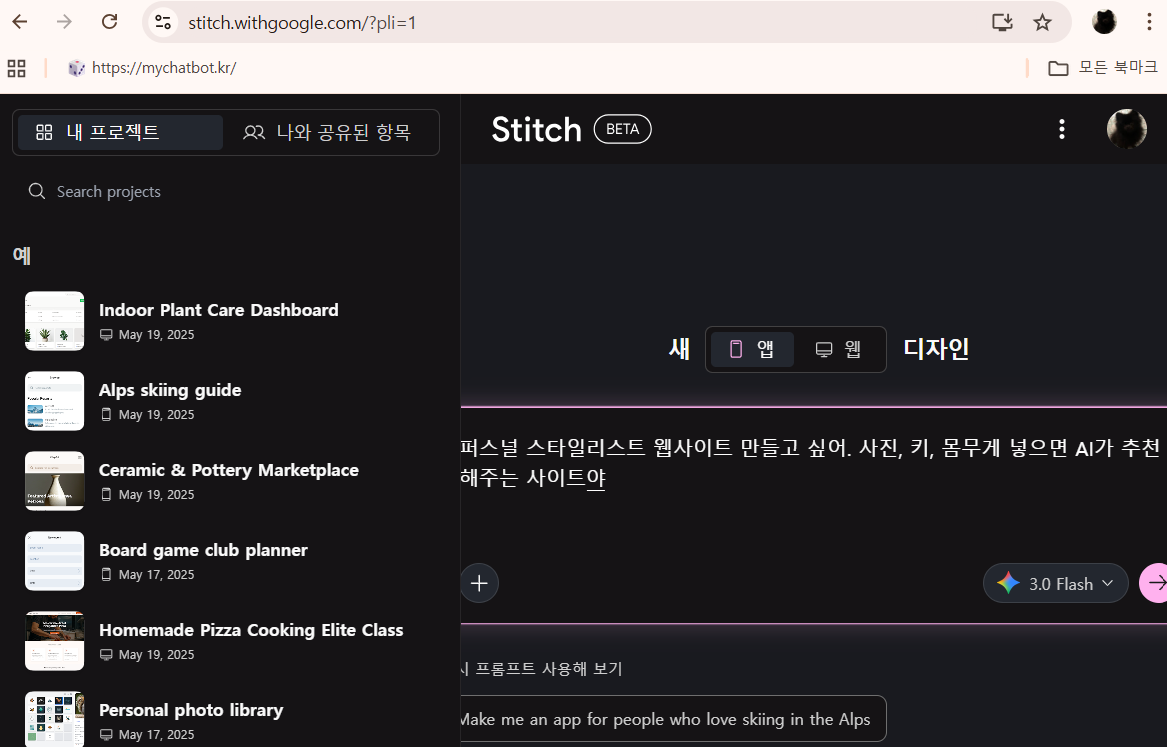Open the apps grid in bookmarks bar

coord(16,68)
